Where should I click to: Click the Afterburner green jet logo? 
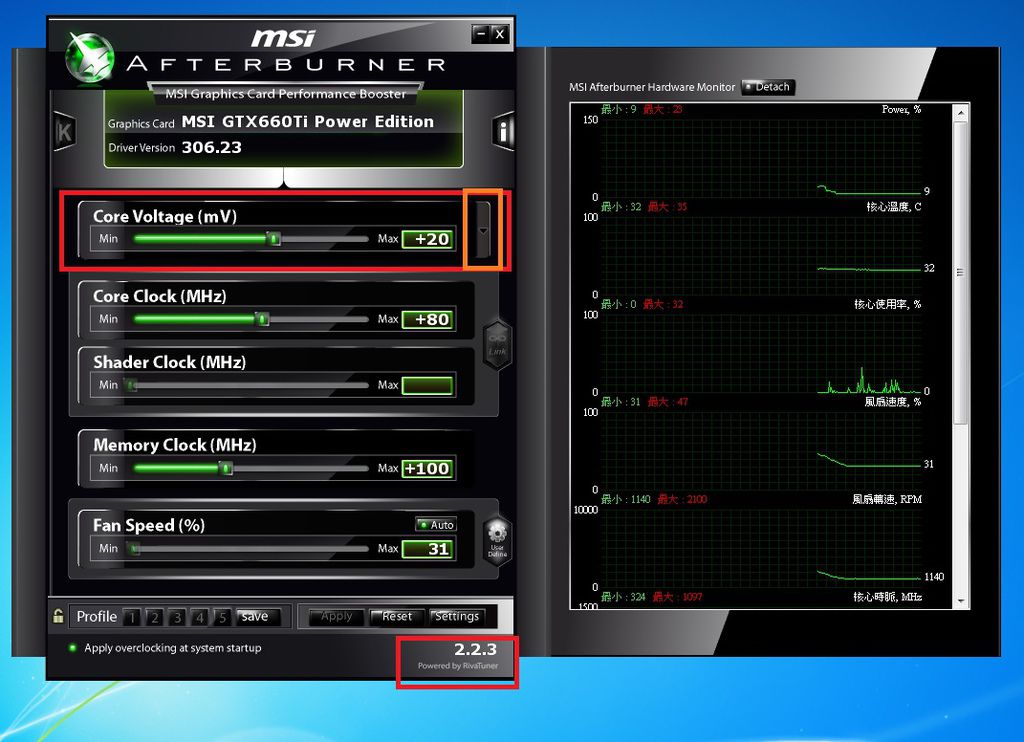point(89,58)
